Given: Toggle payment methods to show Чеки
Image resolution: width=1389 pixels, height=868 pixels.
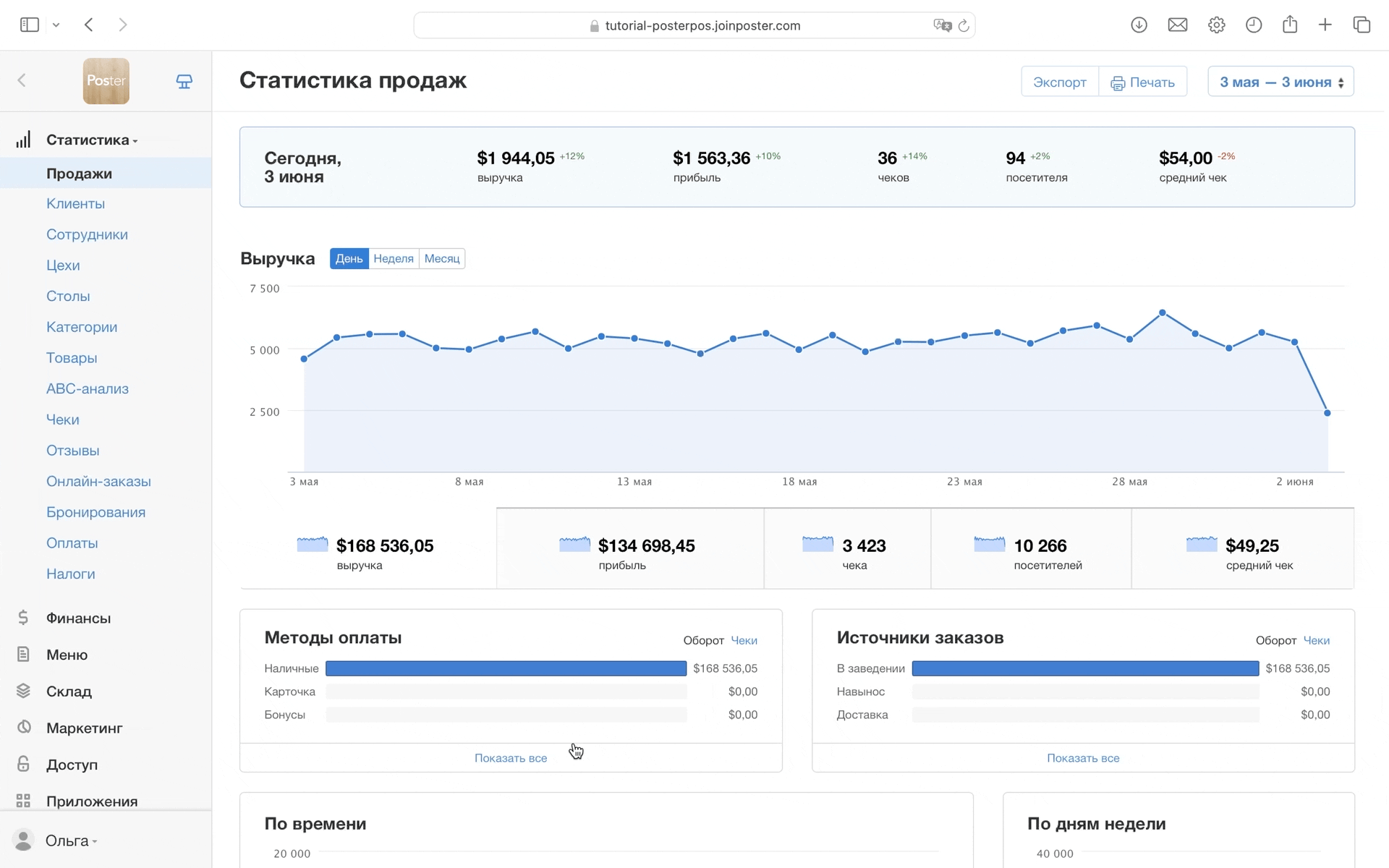Looking at the screenshot, I should pyautogui.click(x=744, y=640).
